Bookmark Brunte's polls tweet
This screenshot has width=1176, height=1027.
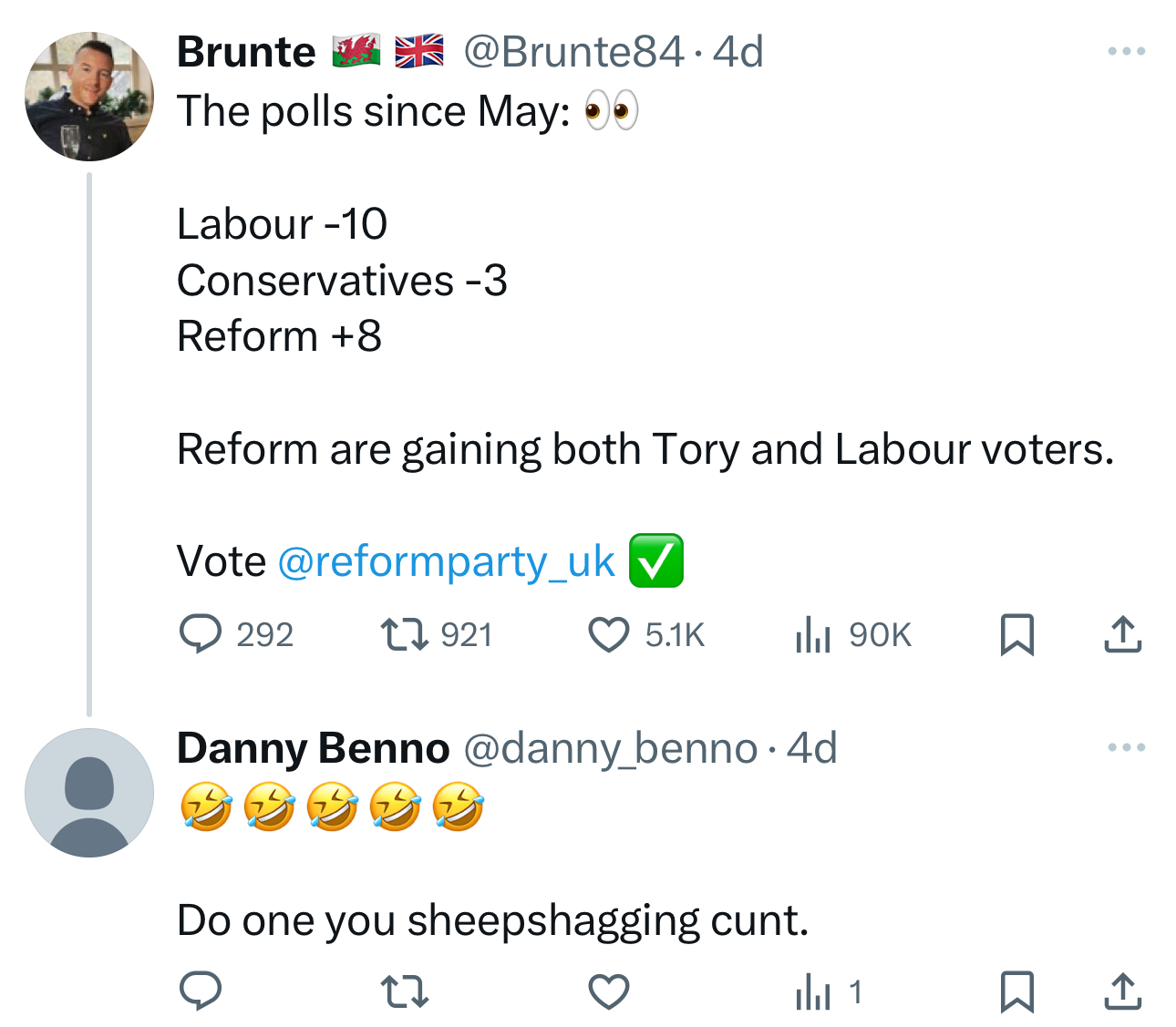pyautogui.click(x=1016, y=635)
